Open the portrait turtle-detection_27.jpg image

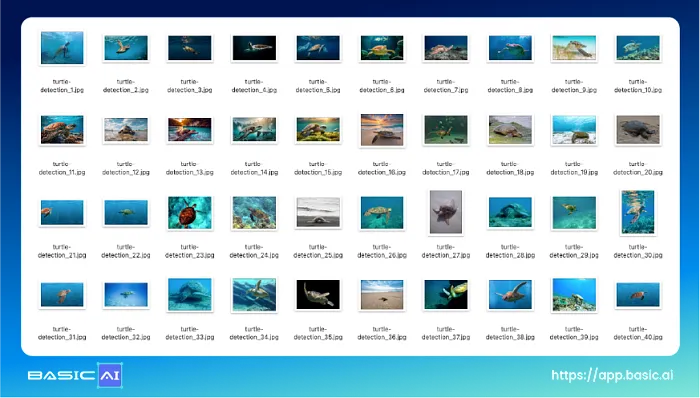coord(446,212)
